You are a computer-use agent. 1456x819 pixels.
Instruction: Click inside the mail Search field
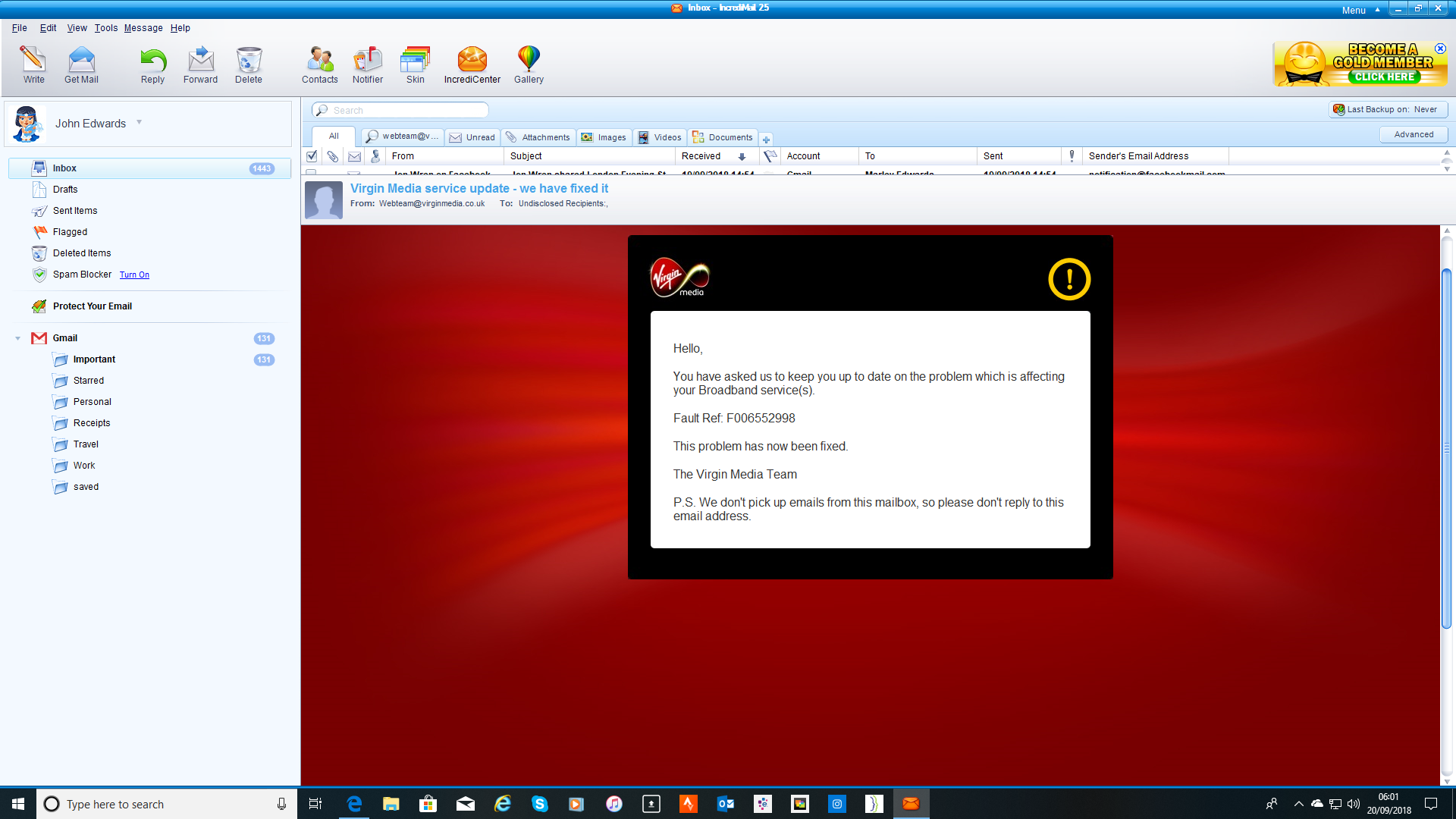click(x=400, y=111)
